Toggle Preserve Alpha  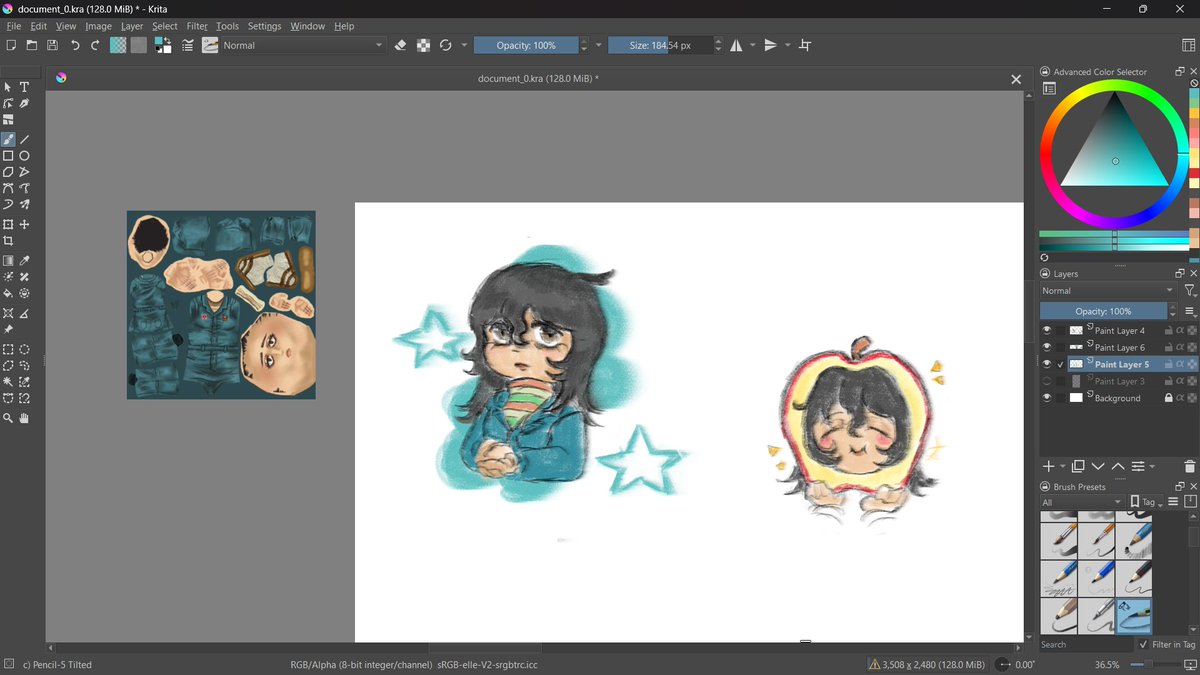pyautogui.click(x=424, y=45)
